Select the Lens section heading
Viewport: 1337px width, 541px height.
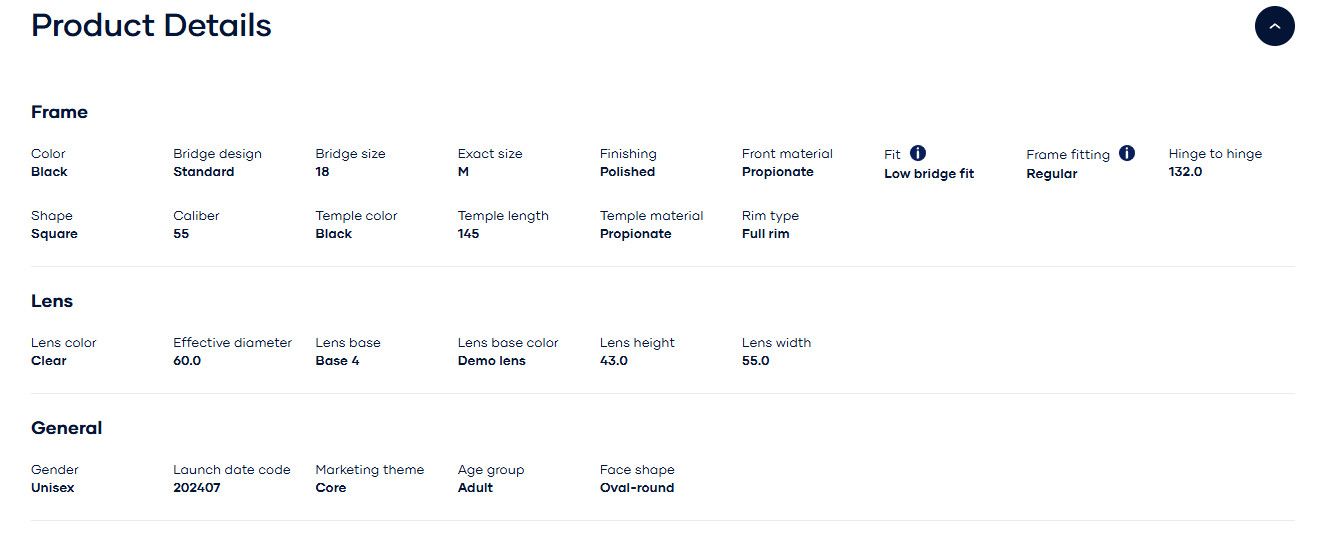[52, 301]
